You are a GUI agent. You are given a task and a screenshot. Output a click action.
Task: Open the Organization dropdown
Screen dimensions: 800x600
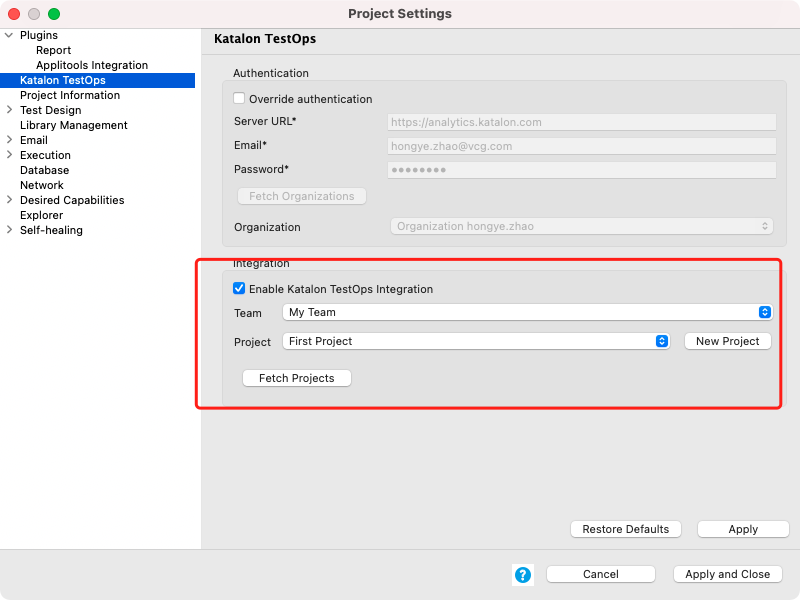coord(582,226)
